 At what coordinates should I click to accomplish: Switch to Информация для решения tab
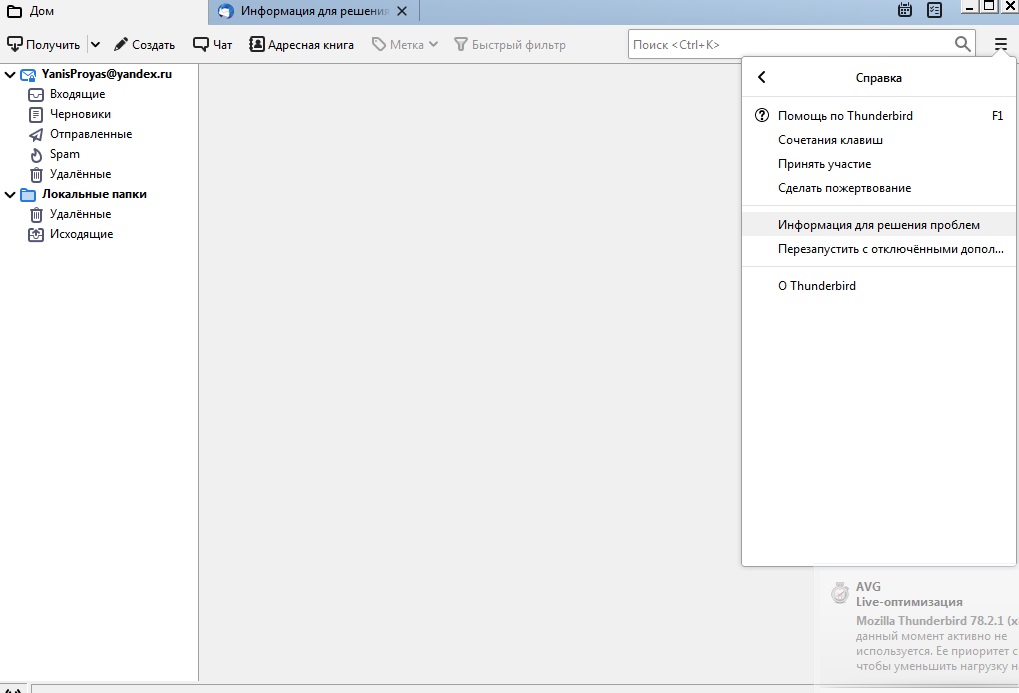(313, 12)
